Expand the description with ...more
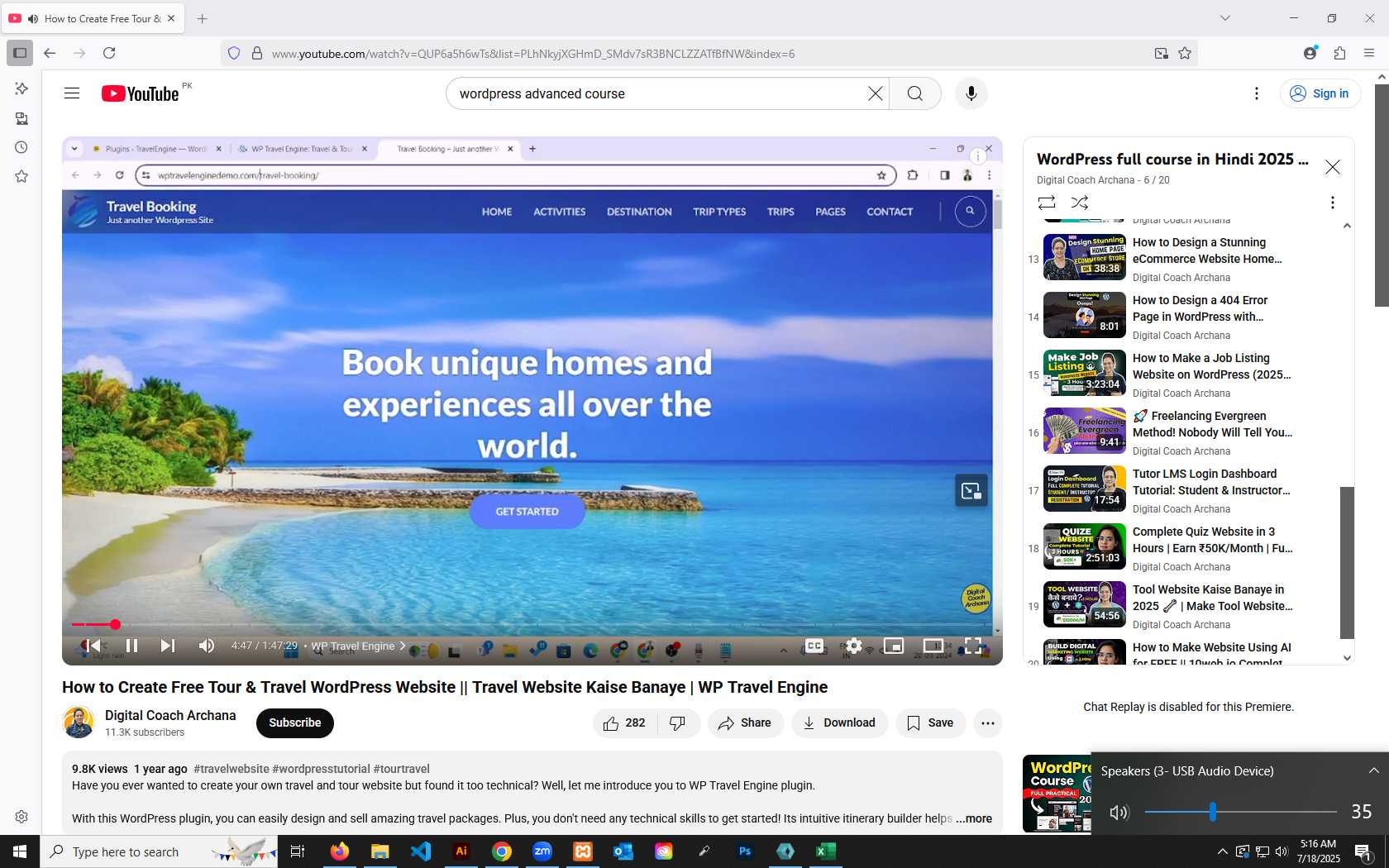The image size is (1389, 868). click(x=974, y=818)
